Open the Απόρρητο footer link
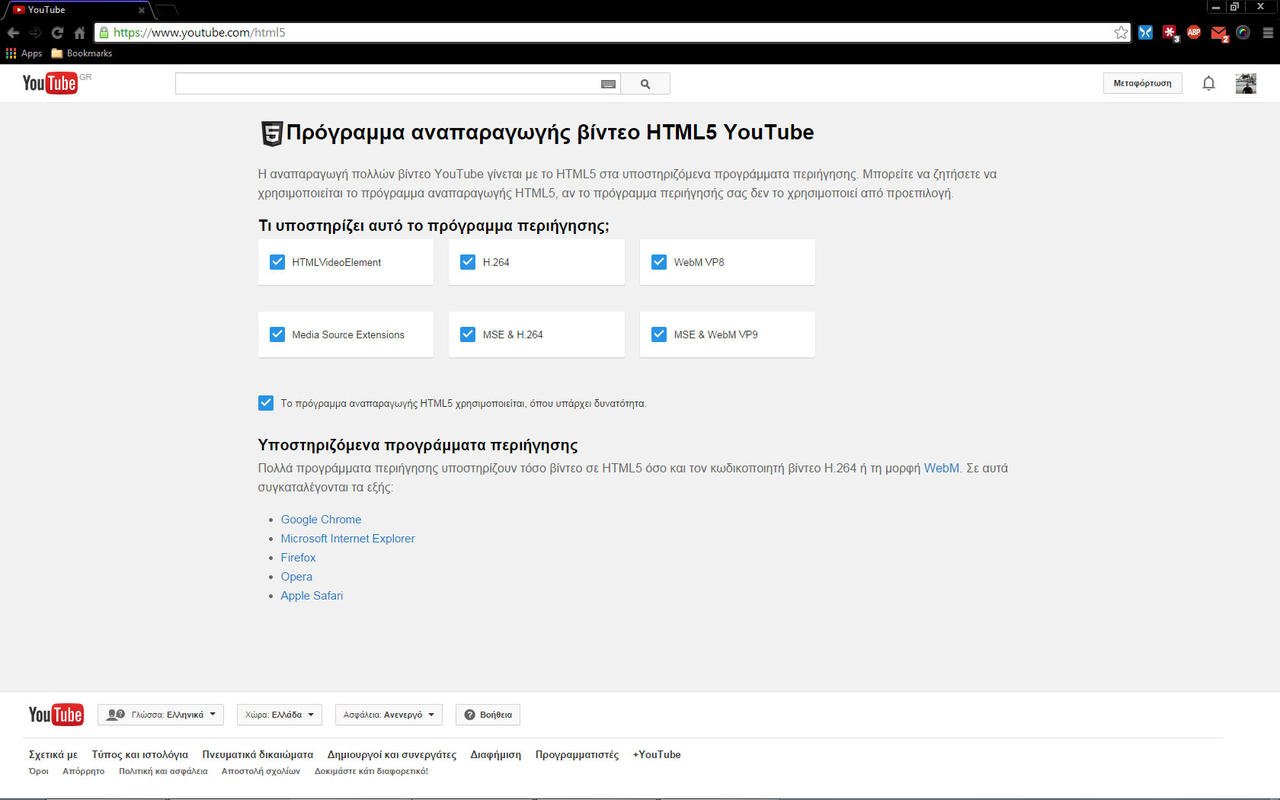The image size is (1280, 800). [83, 772]
